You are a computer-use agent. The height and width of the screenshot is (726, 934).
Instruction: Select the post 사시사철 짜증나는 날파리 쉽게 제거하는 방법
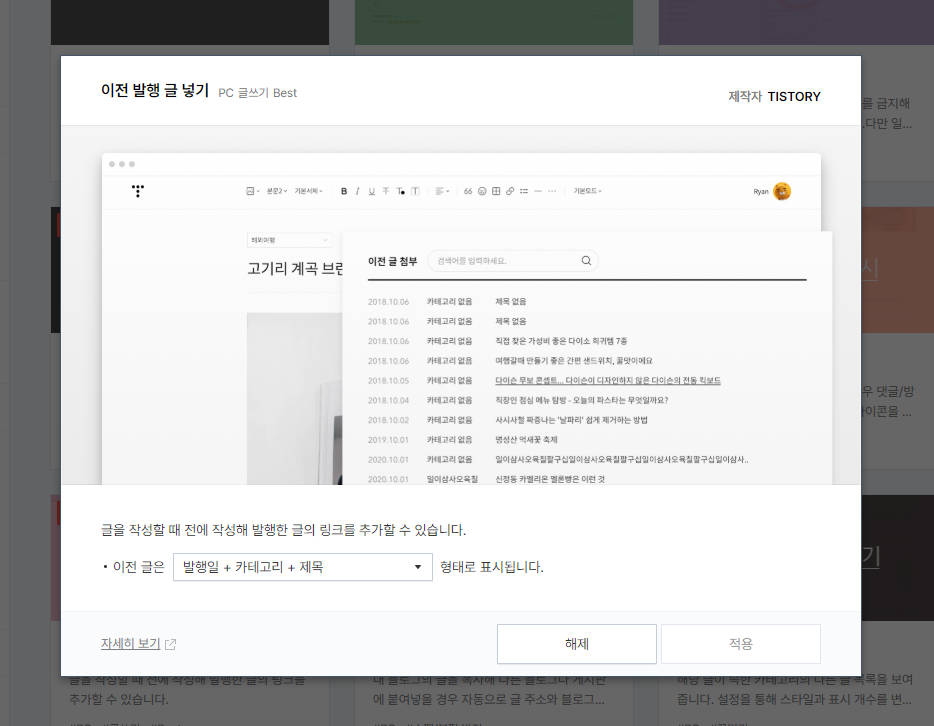click(571, 420)
